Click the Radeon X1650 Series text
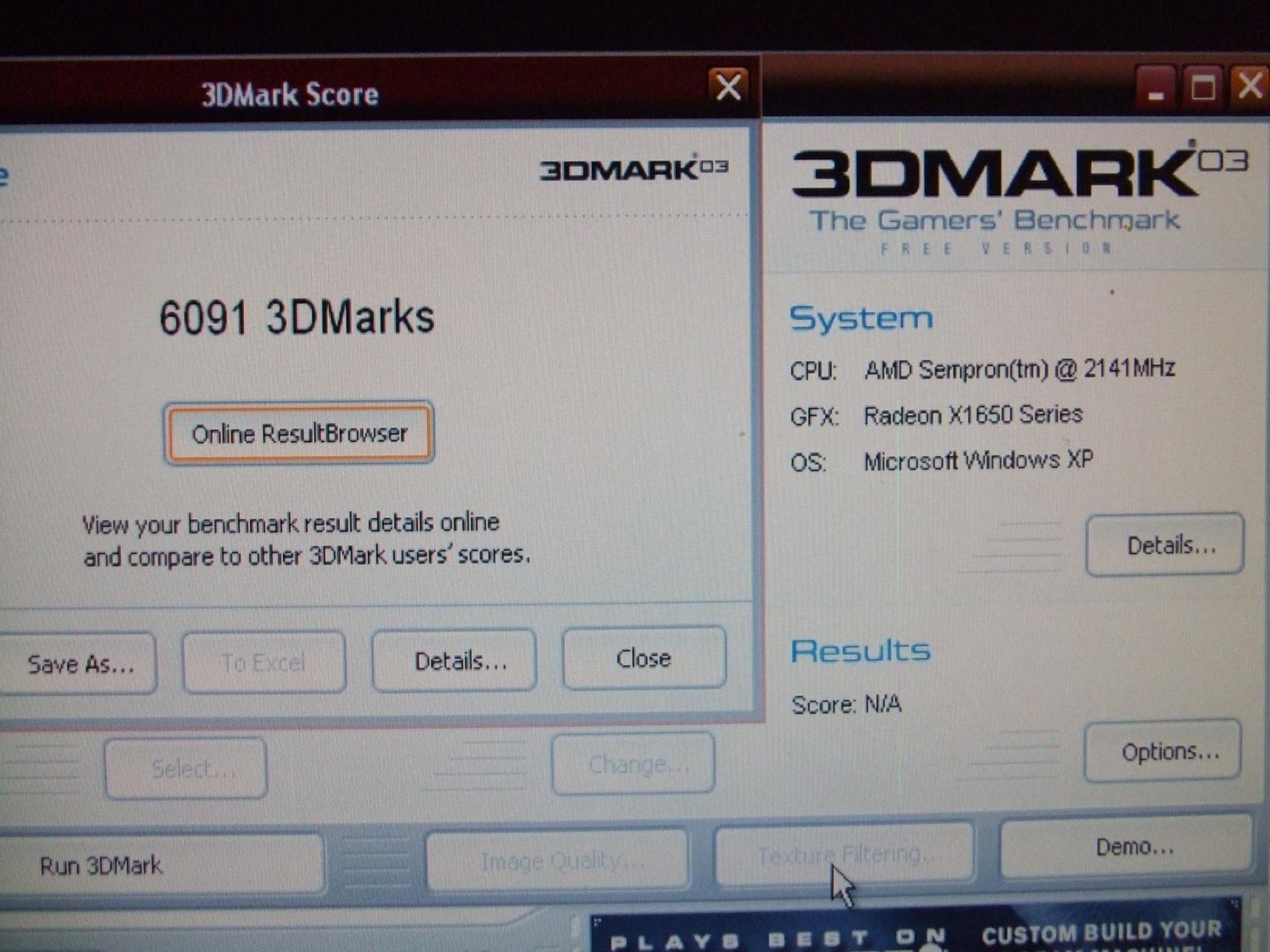Image resolution: width=1270 pixels, height=952 pixels. [x=973, y=415]
